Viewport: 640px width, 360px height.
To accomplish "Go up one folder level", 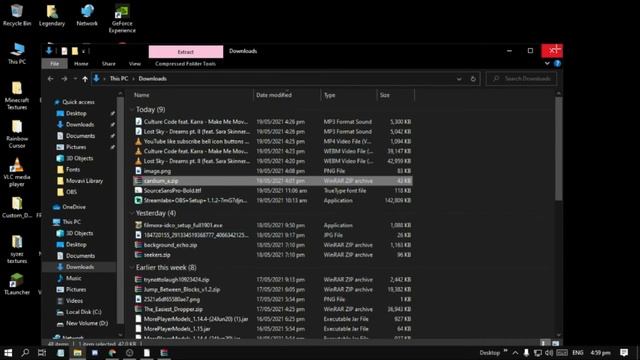I will point(85,79).
